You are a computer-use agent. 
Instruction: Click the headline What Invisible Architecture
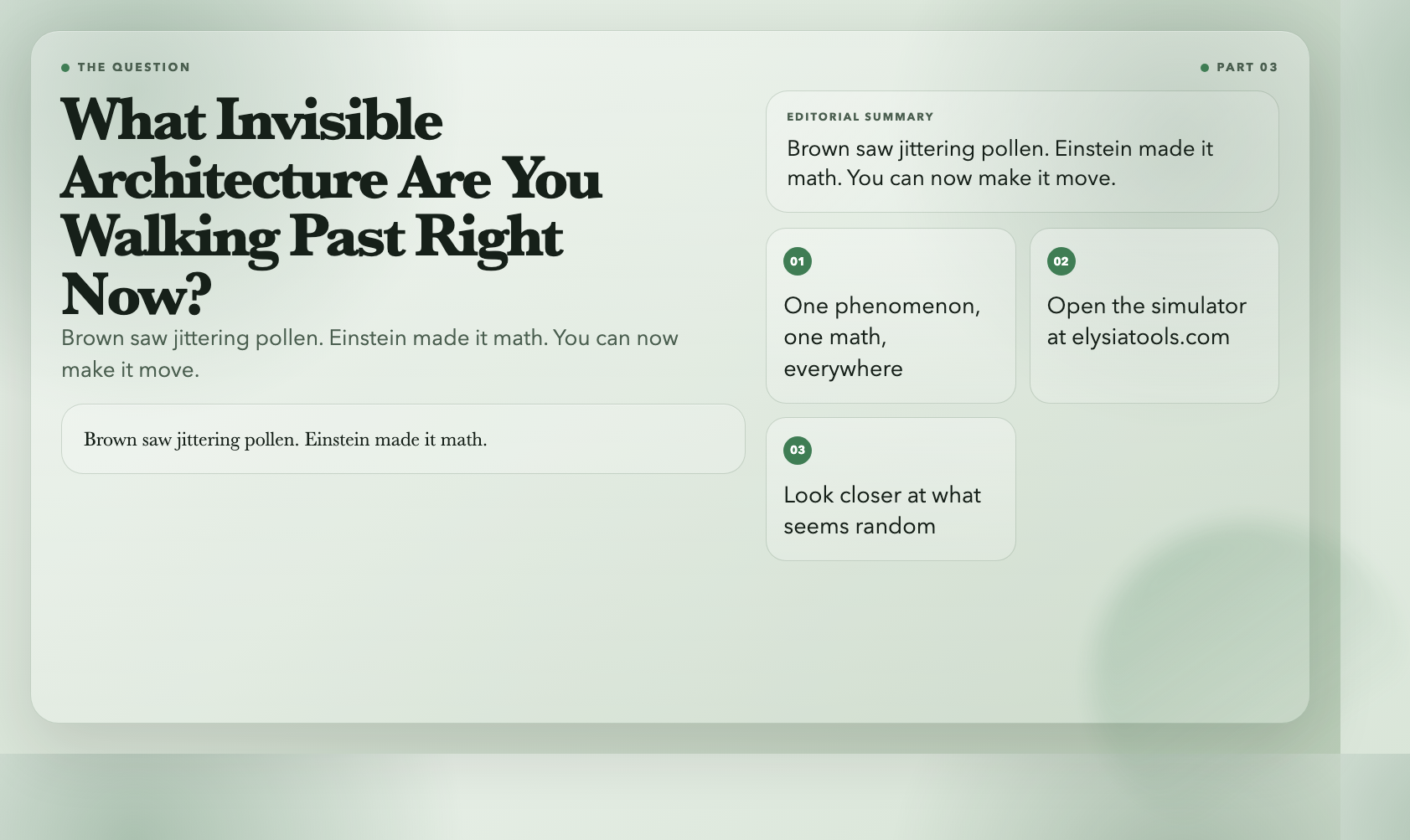332,208
